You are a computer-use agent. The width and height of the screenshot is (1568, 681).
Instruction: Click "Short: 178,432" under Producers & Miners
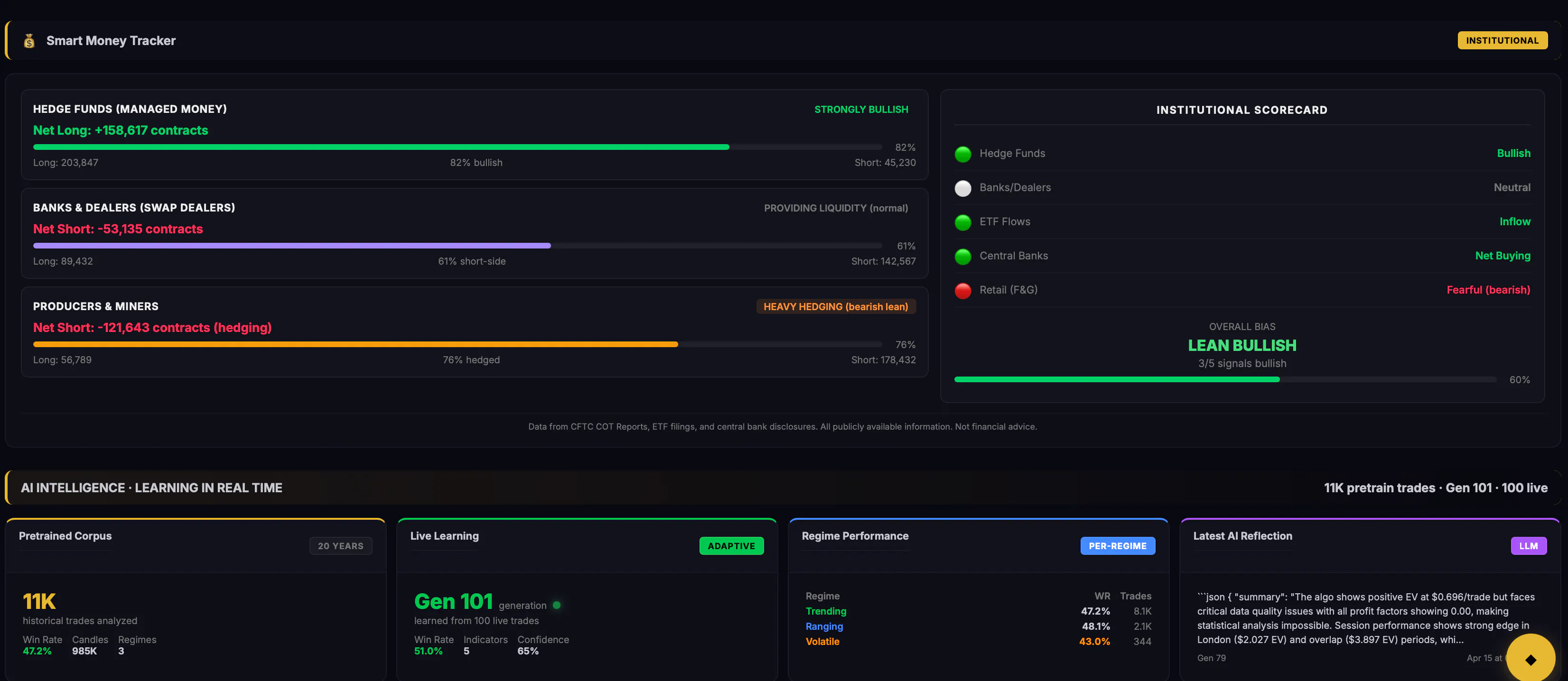883,359
